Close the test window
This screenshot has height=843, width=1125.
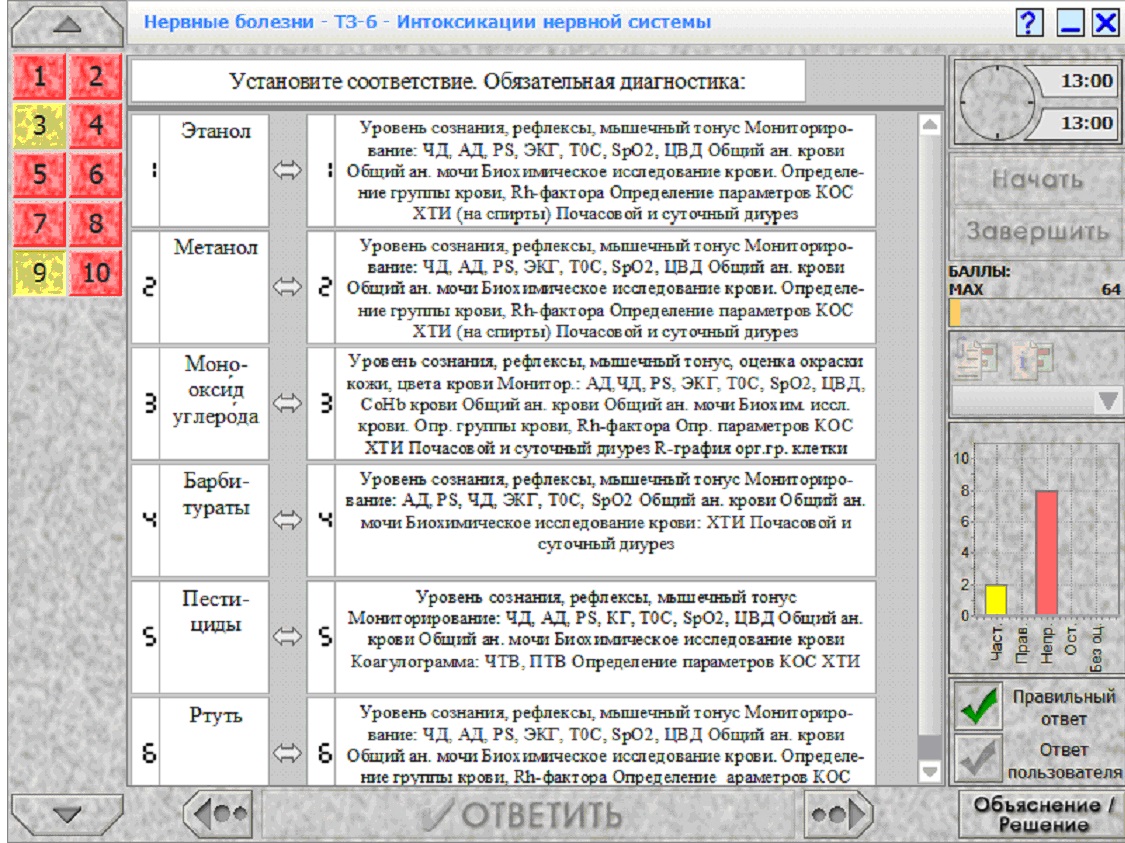(x=1106, y=22)
